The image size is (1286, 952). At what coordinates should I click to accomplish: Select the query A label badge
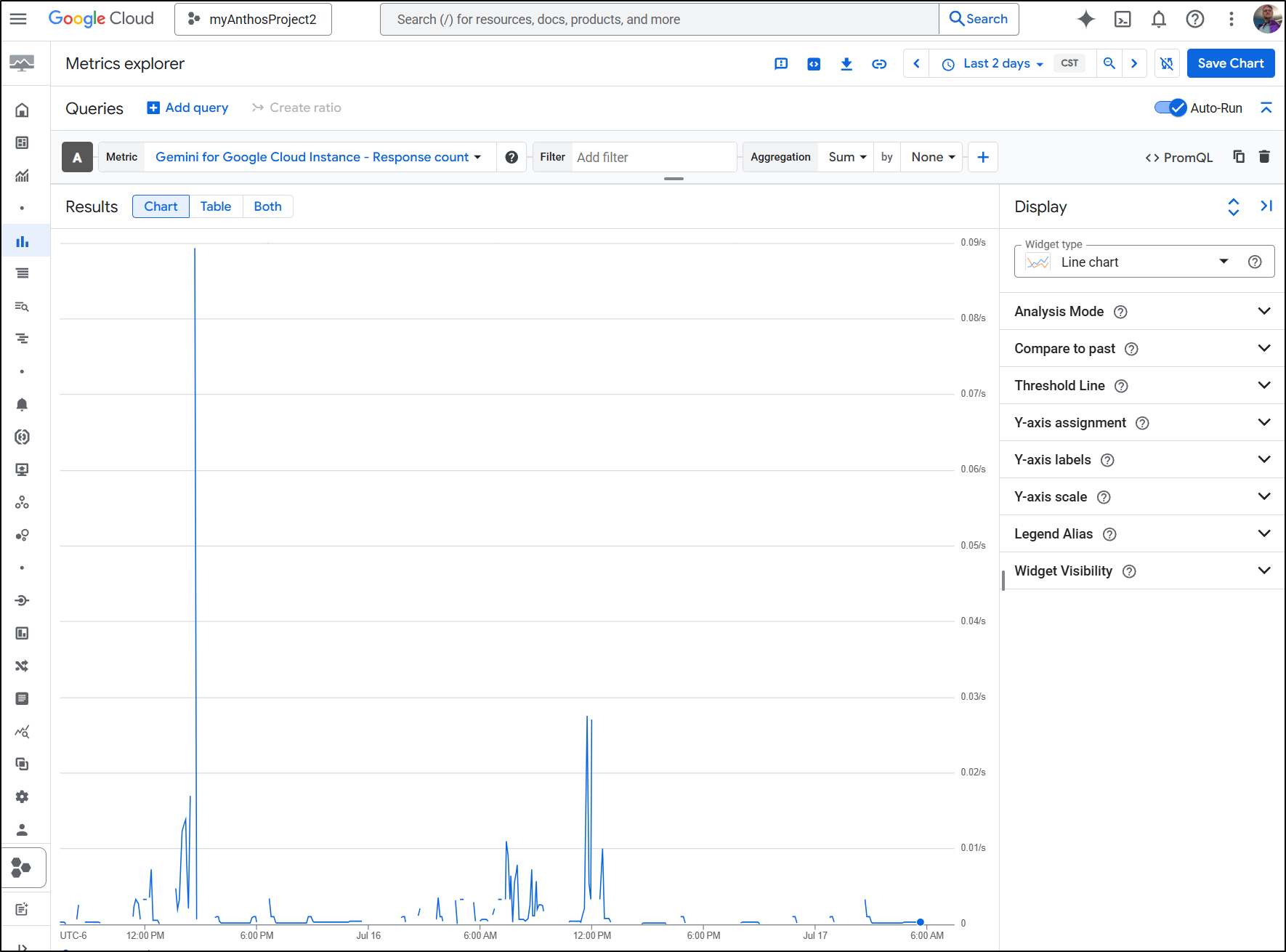point(77,157)
